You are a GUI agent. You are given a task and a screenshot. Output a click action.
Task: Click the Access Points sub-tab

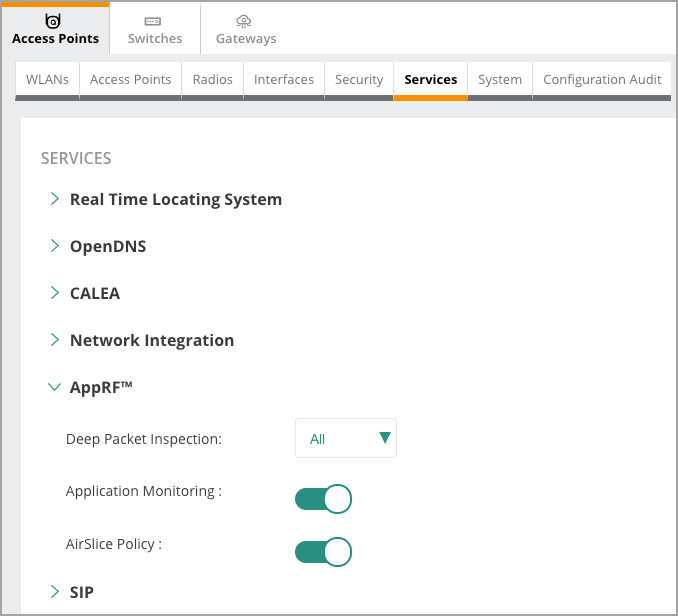click(130, 79)
